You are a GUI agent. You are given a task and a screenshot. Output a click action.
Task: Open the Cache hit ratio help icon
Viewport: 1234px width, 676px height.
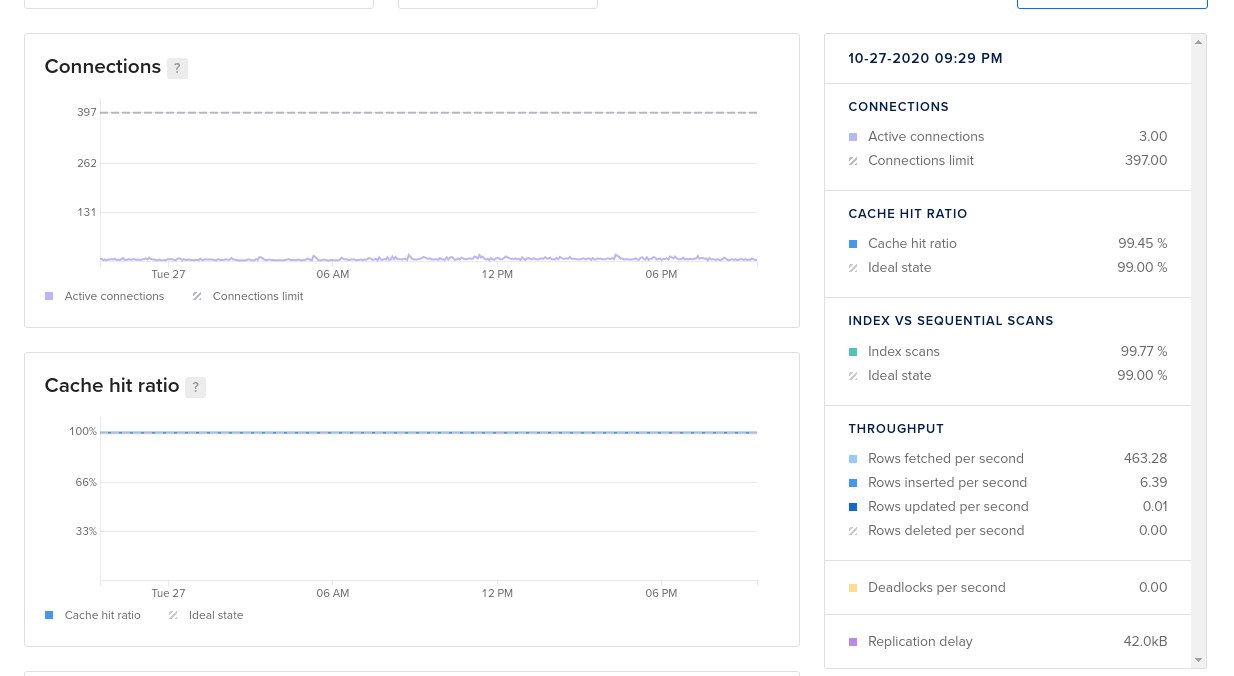[x=195, y=387]
